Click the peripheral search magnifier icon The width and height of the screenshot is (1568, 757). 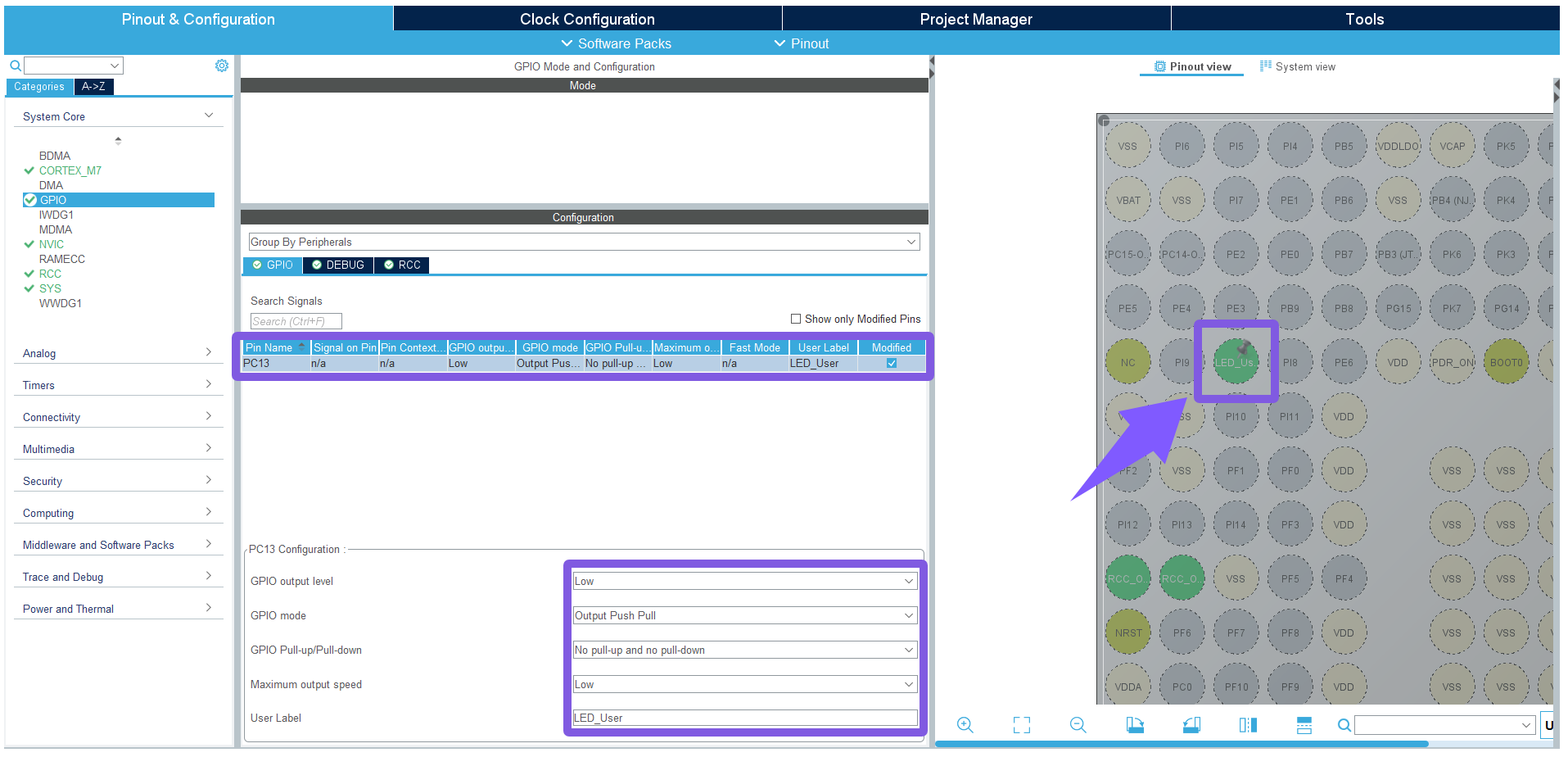point(15,66)
